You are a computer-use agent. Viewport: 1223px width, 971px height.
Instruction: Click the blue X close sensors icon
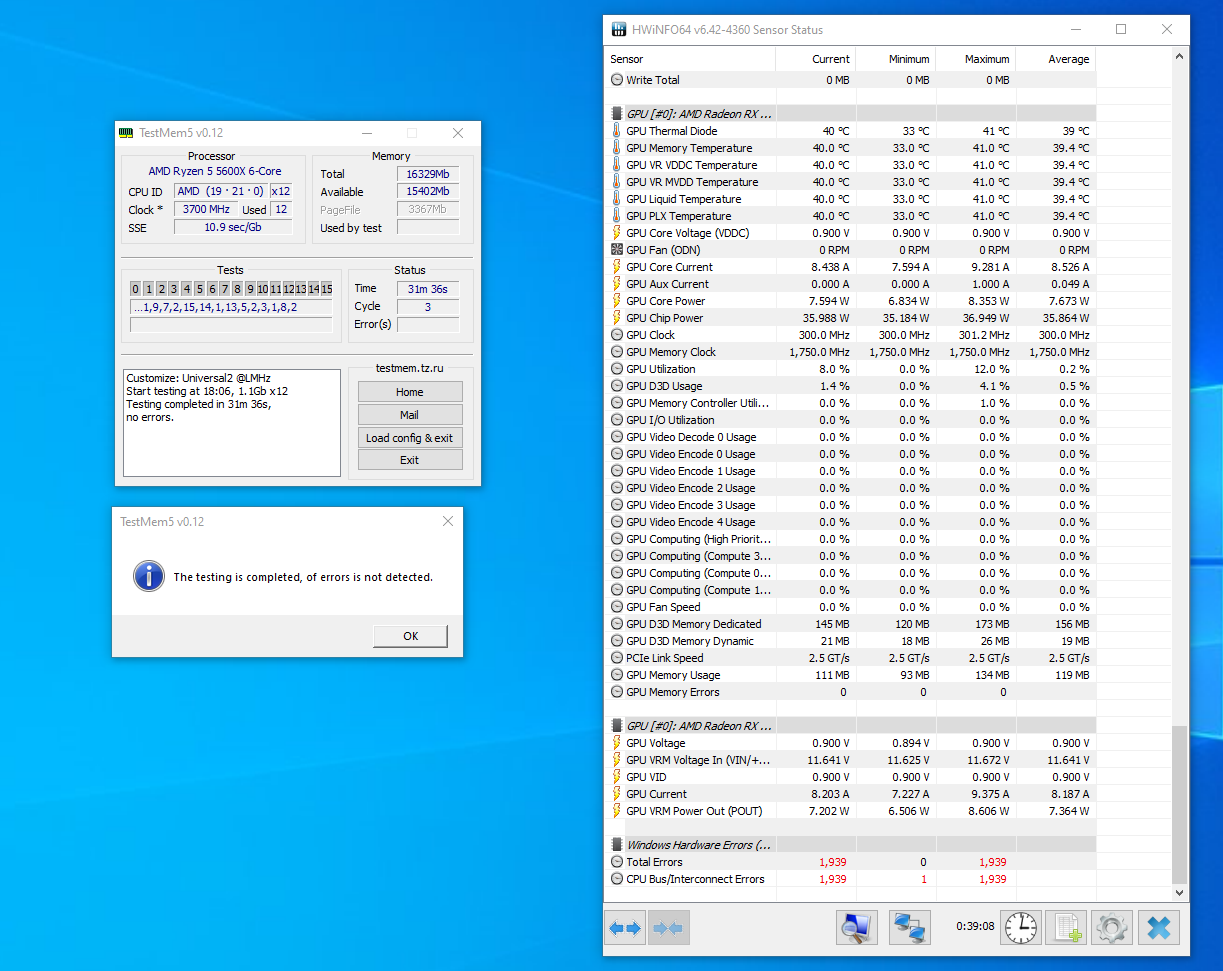[1159, 928]
